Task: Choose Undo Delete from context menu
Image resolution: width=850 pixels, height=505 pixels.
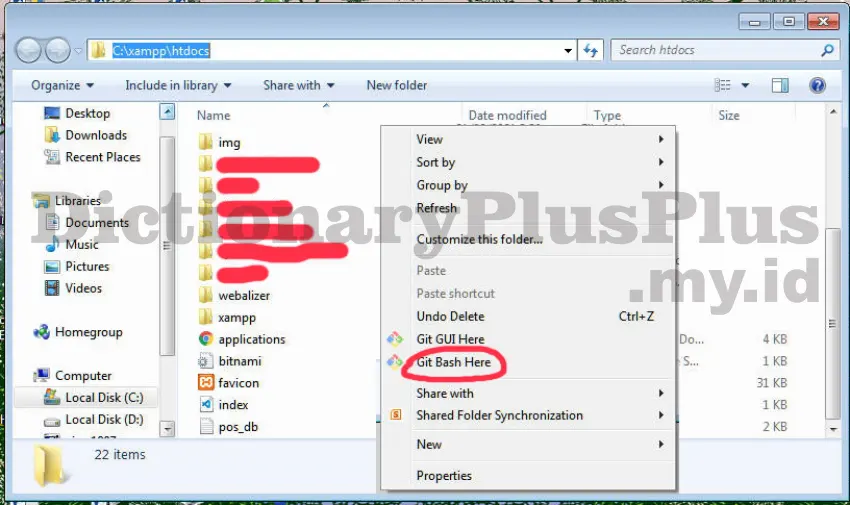Action: click(x=528, y=316)
